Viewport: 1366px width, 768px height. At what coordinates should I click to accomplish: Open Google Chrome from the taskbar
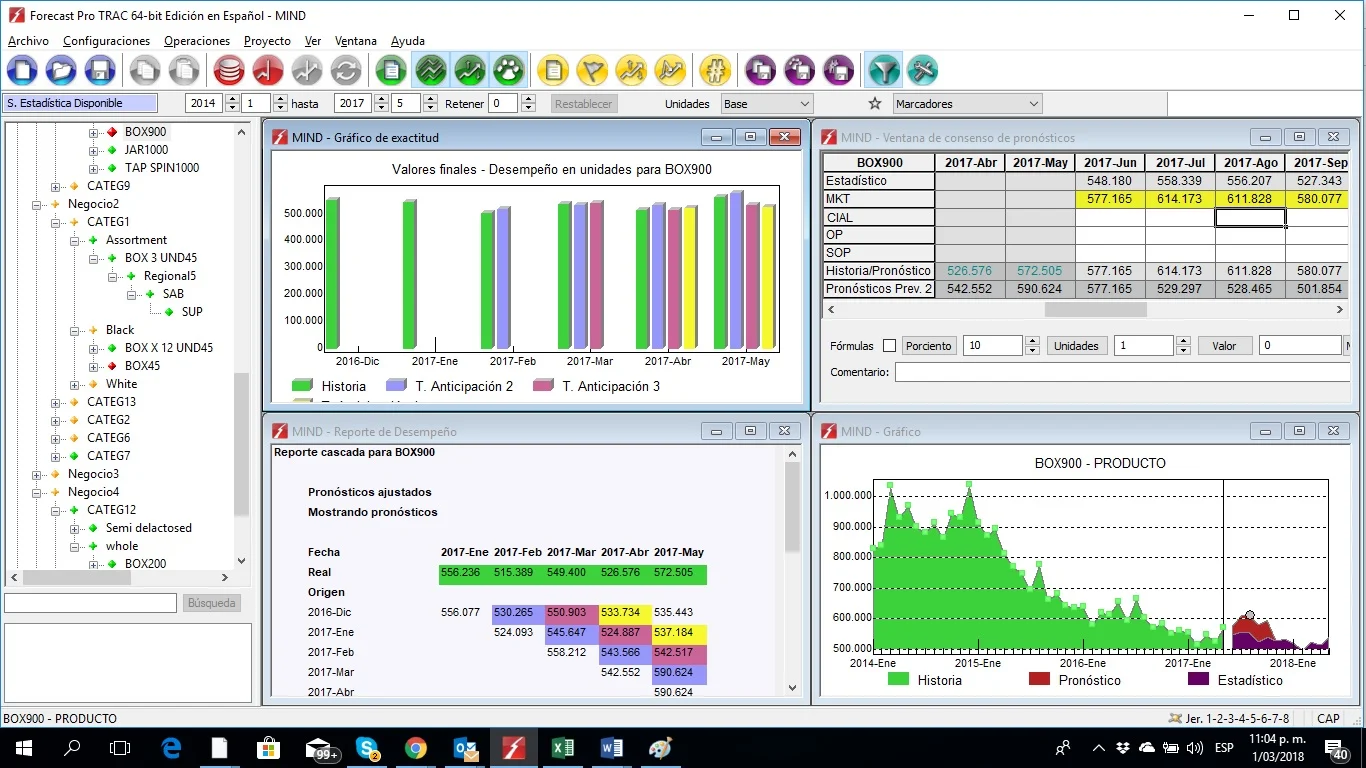(x=416, y=747)
